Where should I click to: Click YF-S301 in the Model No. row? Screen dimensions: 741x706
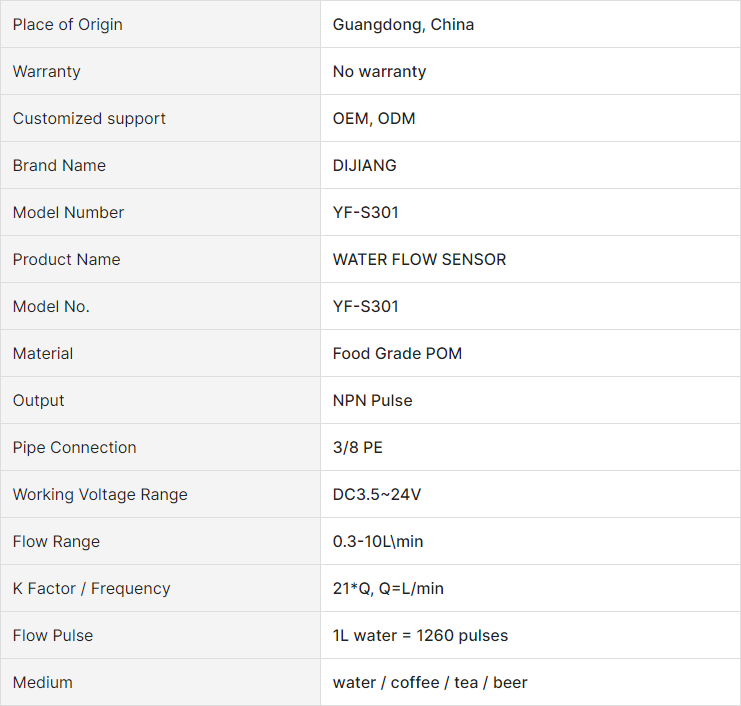click(365, 307)
